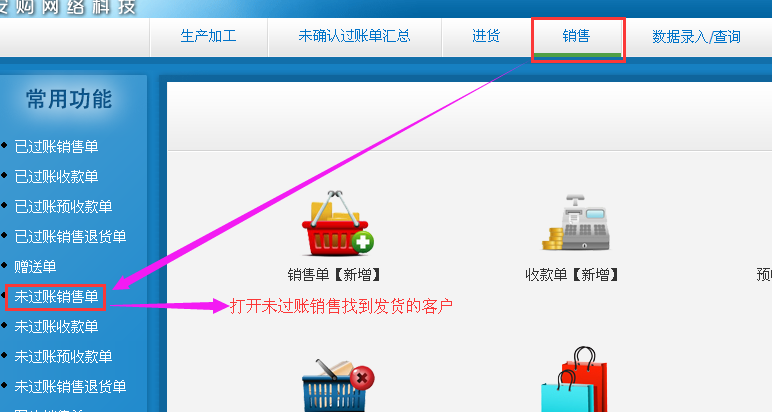Open the highlighted 未过账销售单 entry

(x=57, y=297)
